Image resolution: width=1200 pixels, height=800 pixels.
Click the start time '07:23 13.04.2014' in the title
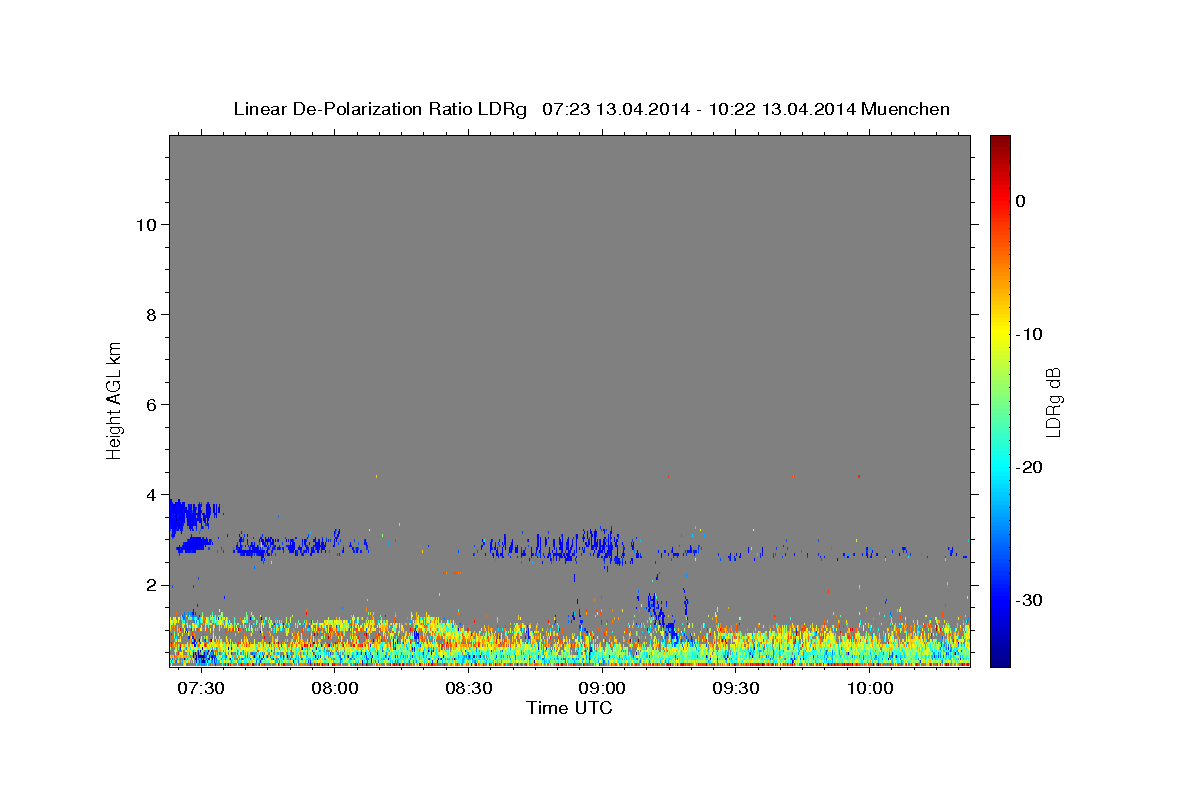[615, 109]
